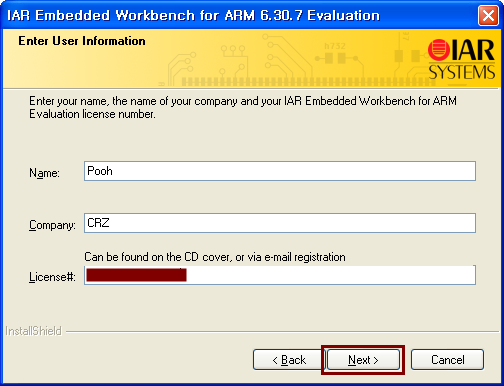Click the installer window title text
Screen dimensions: 504x386
tap(193, 15)
